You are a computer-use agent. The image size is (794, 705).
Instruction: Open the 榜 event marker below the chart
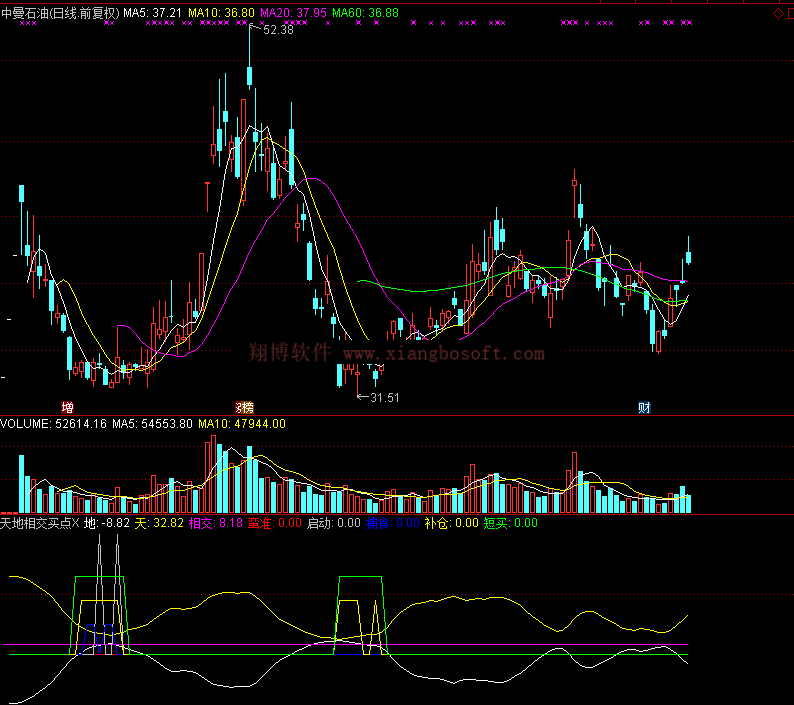pos(244,408)
